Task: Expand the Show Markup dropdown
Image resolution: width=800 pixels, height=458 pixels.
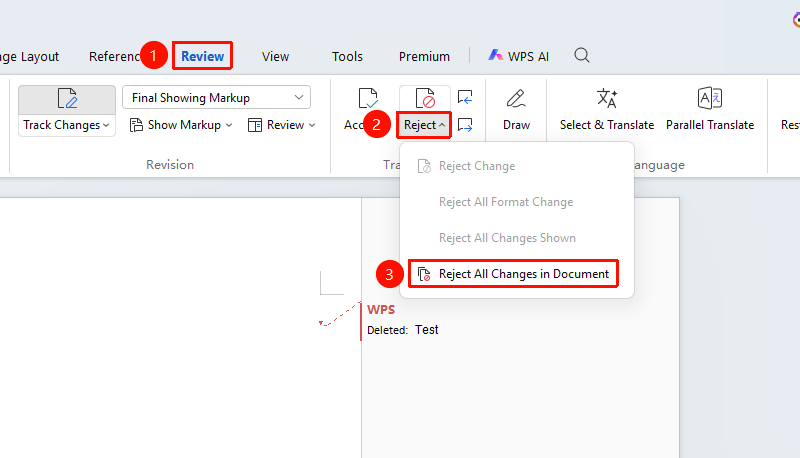Action: tap(181, 125)
